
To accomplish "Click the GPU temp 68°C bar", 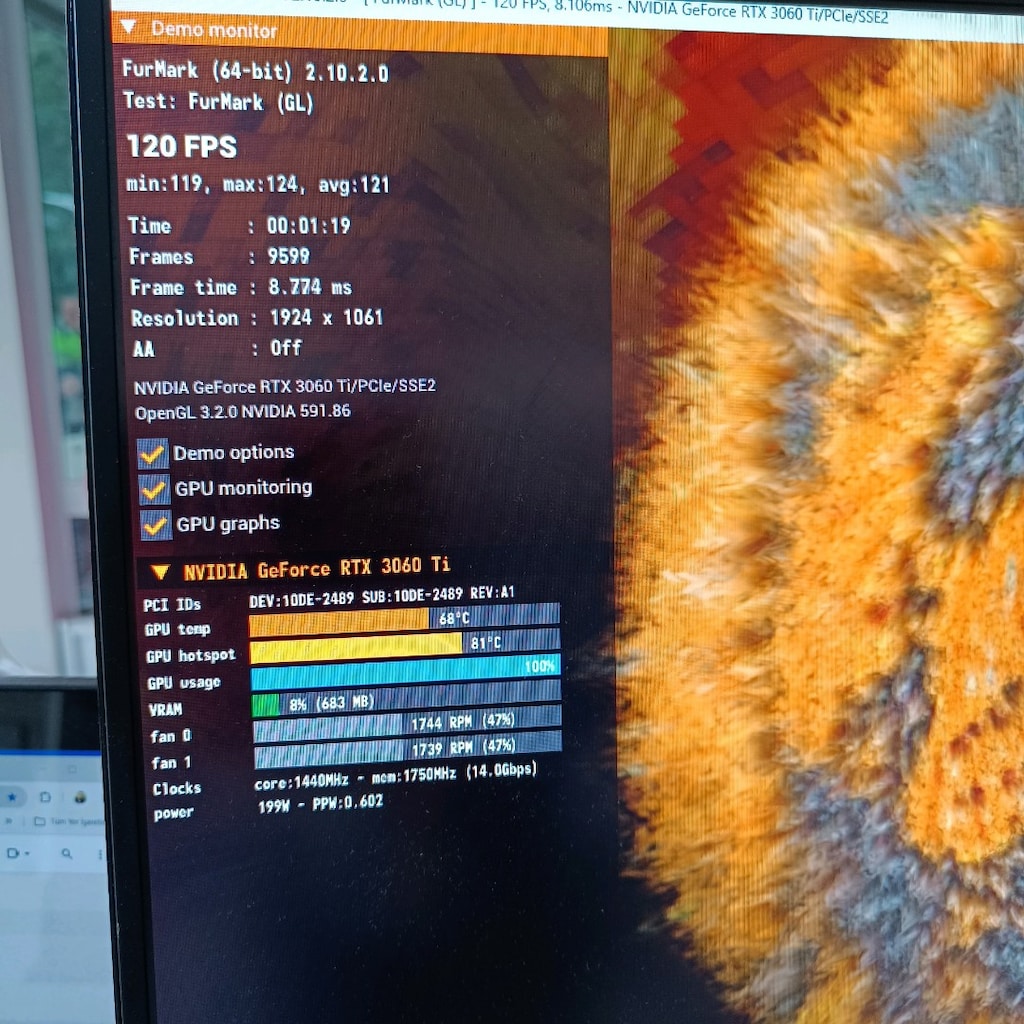I will (x=404, y=619).
